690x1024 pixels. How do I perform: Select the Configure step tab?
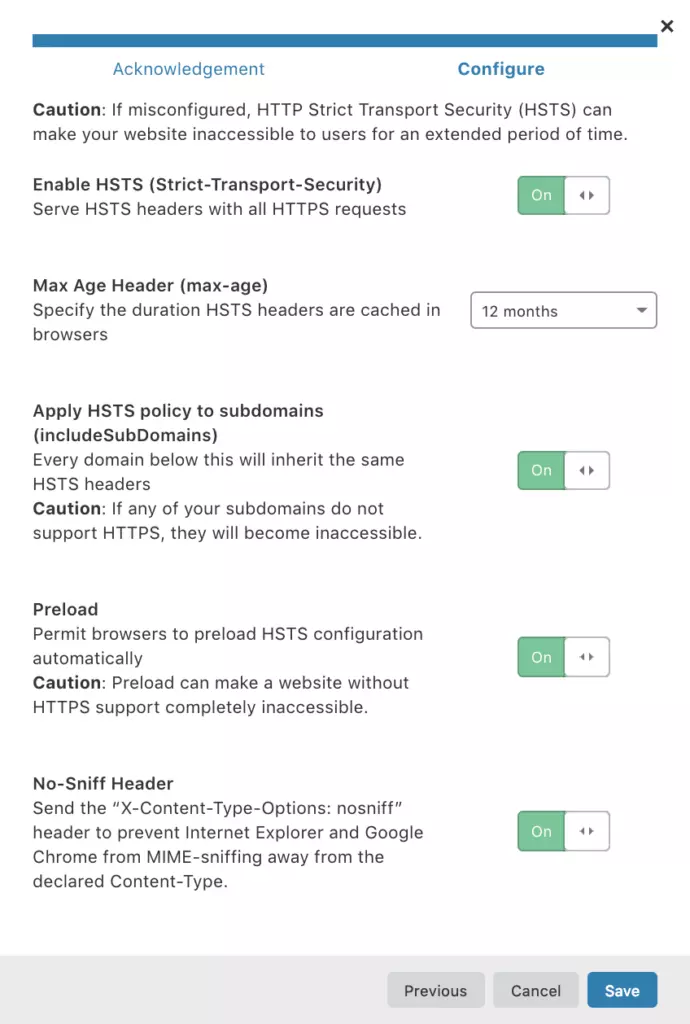[x=501, y=69]
